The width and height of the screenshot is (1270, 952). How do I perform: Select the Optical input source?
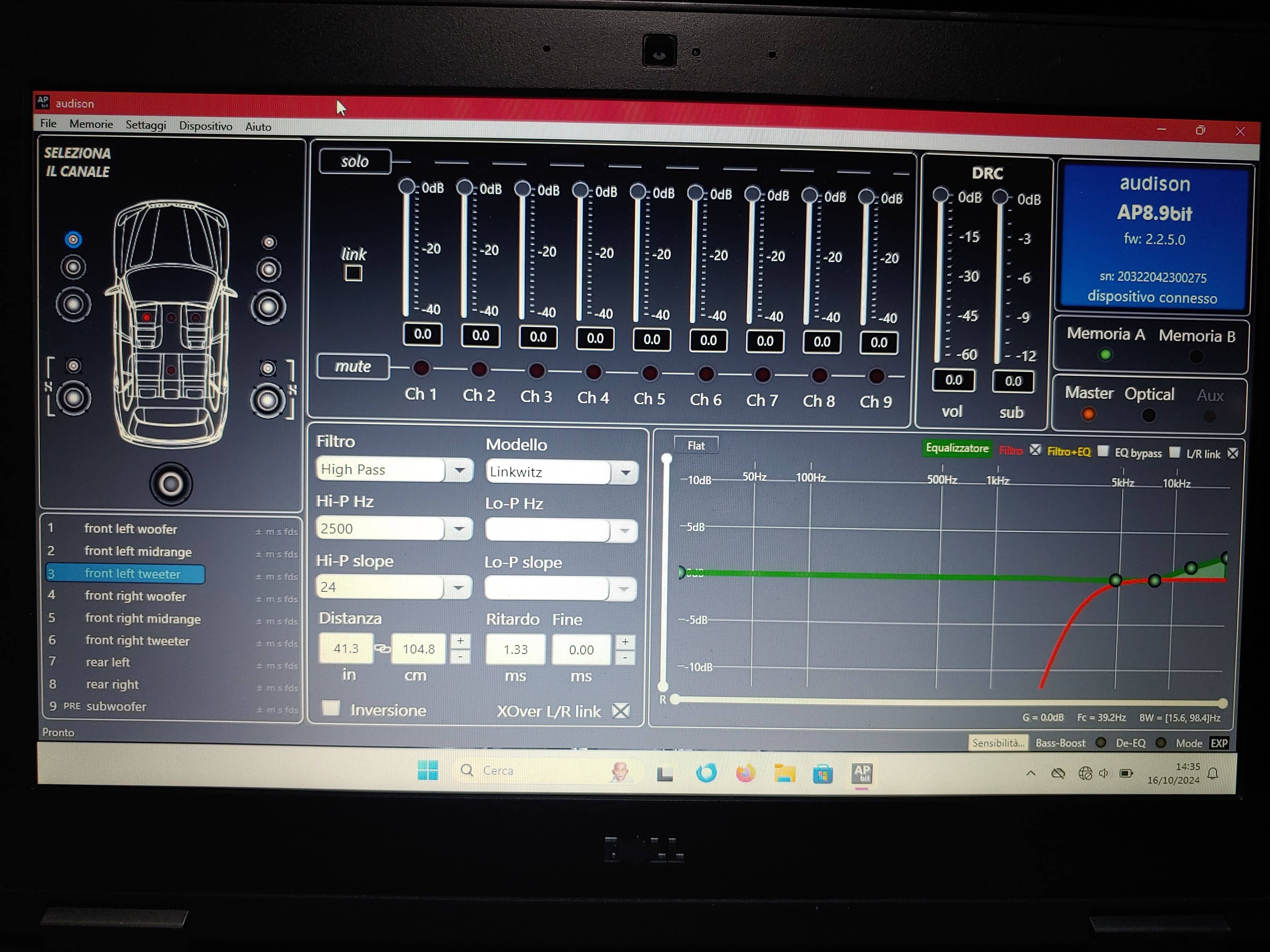tap(1148, 416)
